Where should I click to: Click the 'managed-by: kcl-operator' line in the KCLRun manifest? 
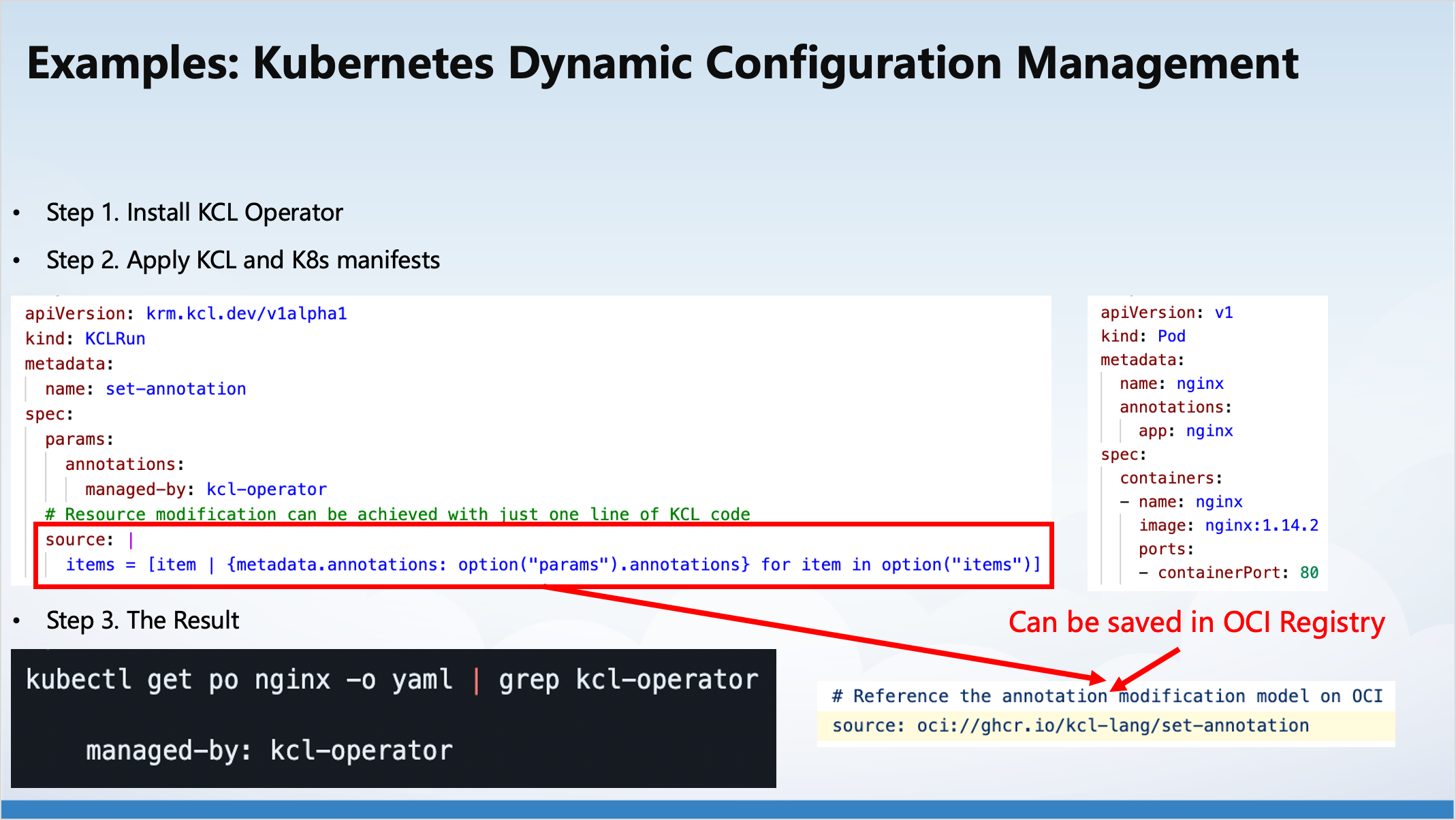pos(206,489)
